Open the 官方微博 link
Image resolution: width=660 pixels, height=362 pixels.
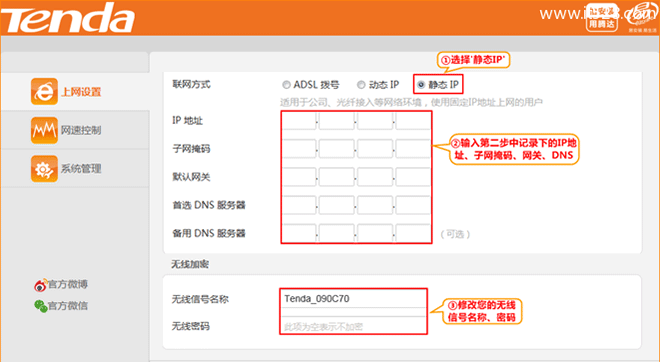(68, 285)
